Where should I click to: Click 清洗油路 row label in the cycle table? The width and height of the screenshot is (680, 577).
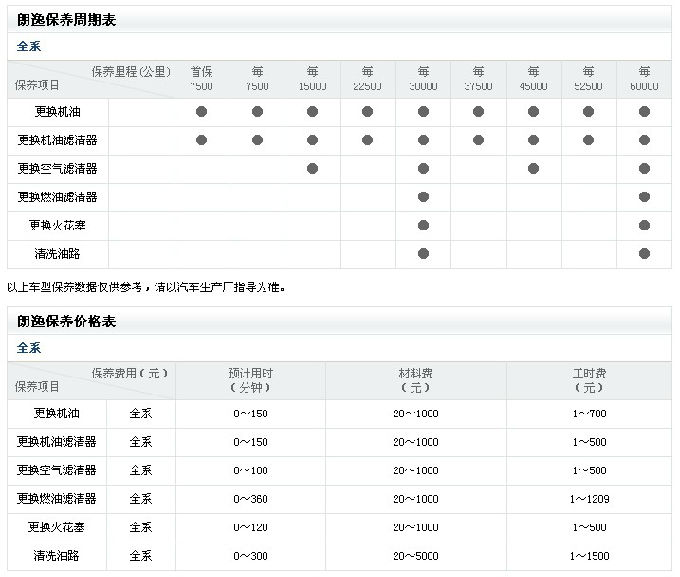point(58,254)
